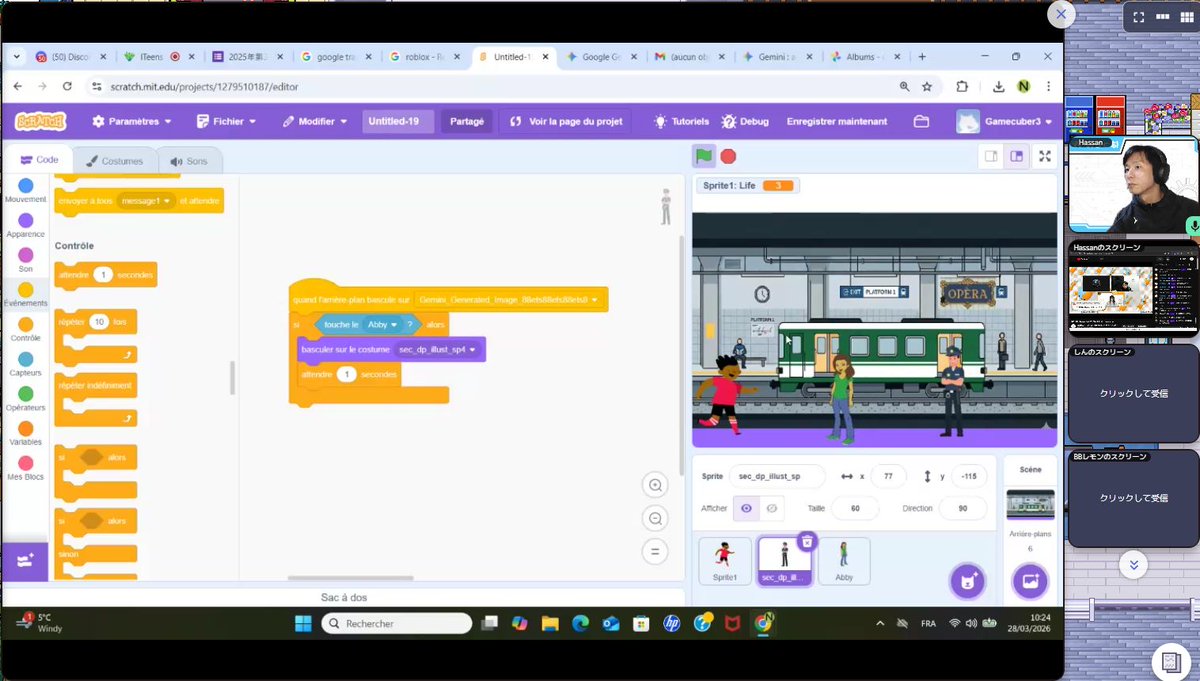Open the Modifier dropdown menu
Image resolution: width=1200 pixels, height=681 pixels.
point(314,121)
